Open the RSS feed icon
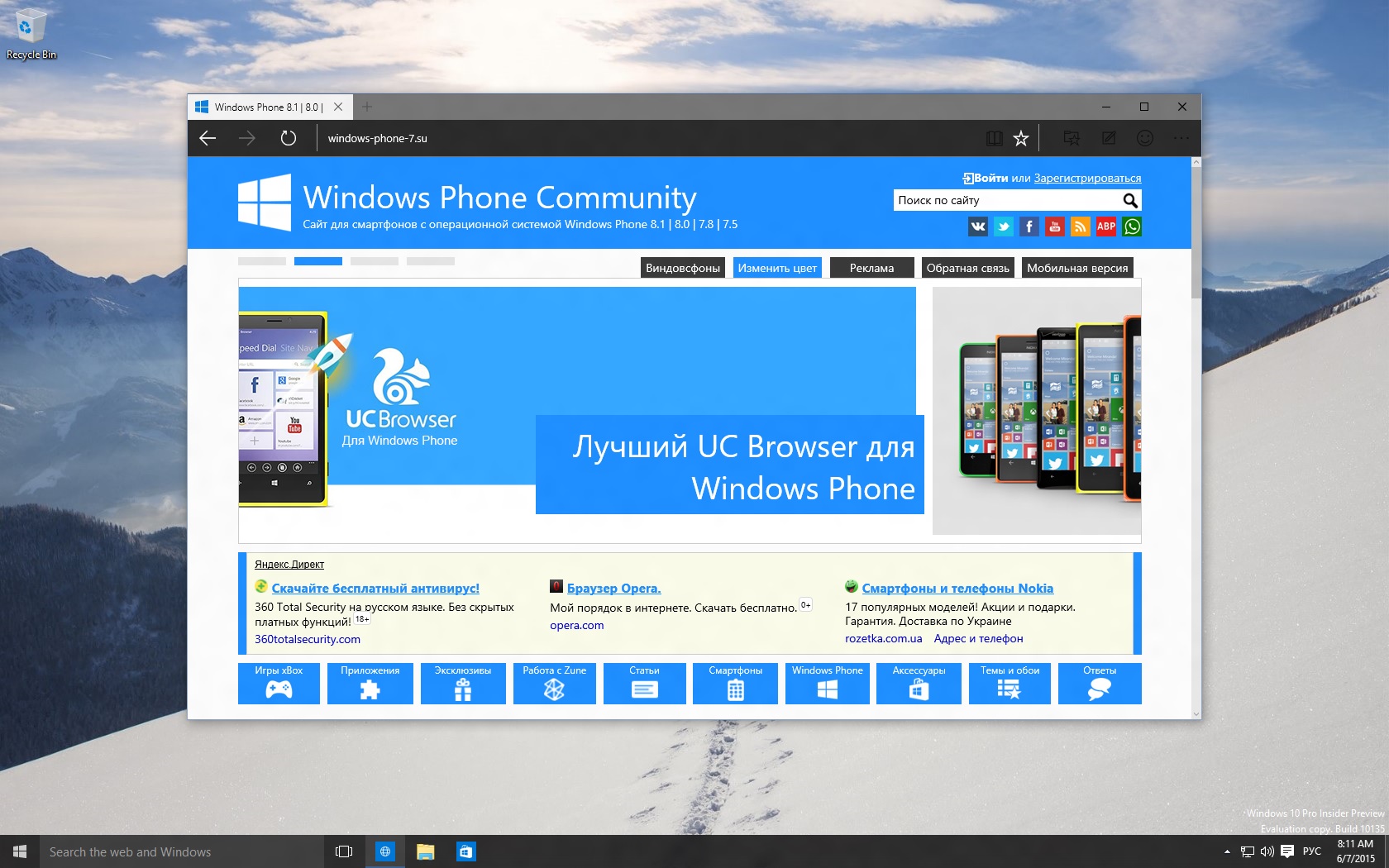 pyautogui.click(x=1081, y=227)
